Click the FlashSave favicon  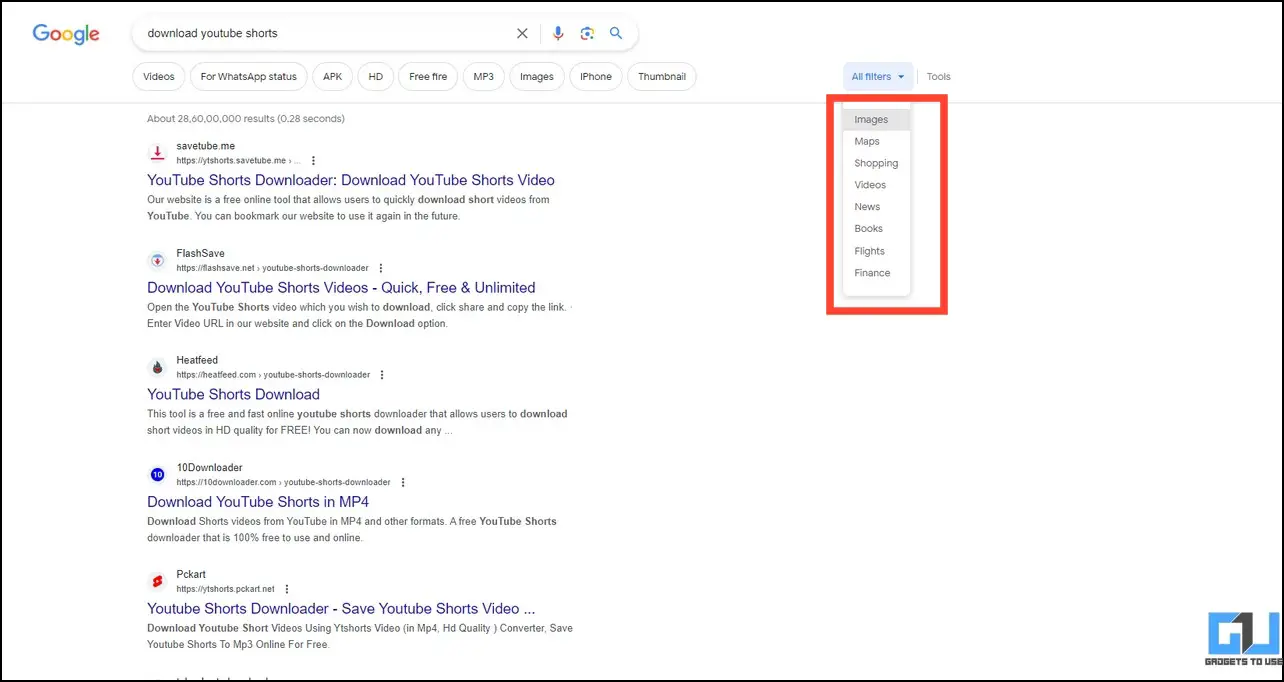(157, 260)
